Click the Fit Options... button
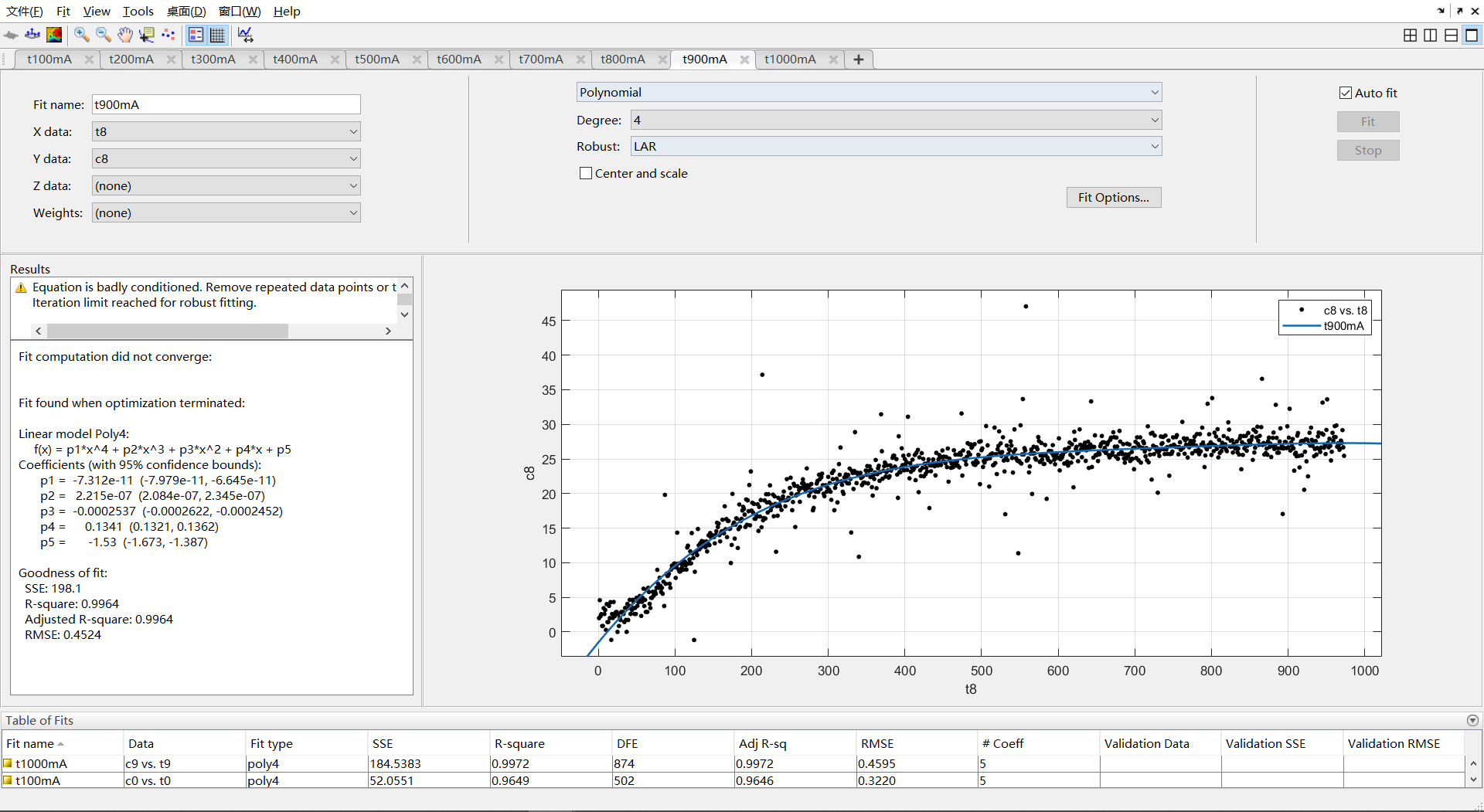This screenshot has height=812, width=1484. pyautogui.click(x=1114, y=197)
